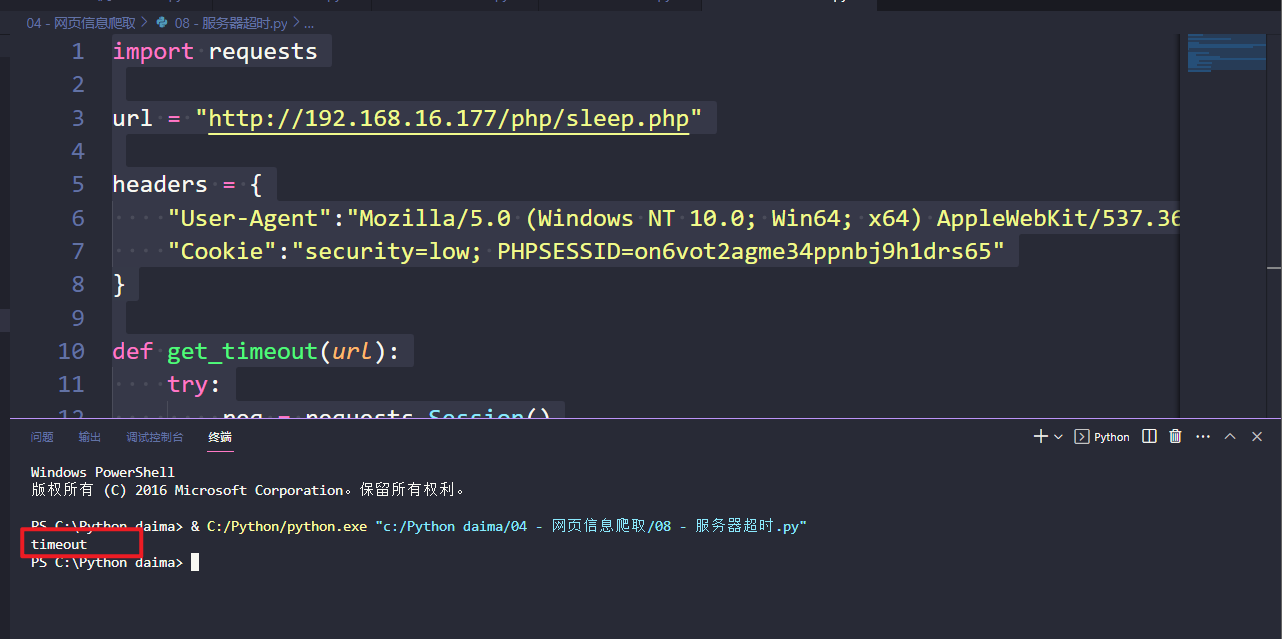Select the 终端 (Terminal) tab
The height and width of the screenshot is (639, 1282).
click(220, 437)
